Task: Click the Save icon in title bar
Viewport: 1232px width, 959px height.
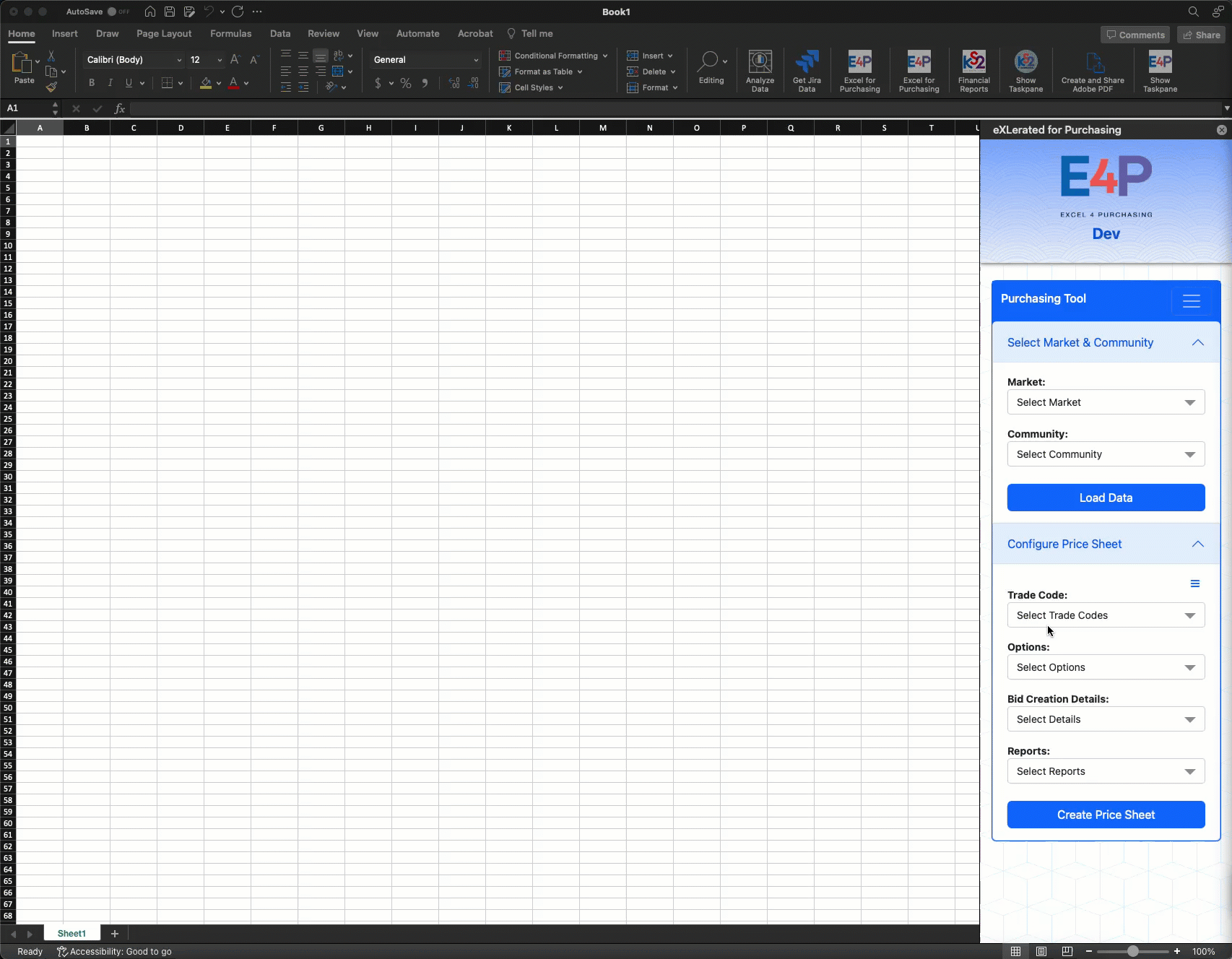Action: point(169,12)
